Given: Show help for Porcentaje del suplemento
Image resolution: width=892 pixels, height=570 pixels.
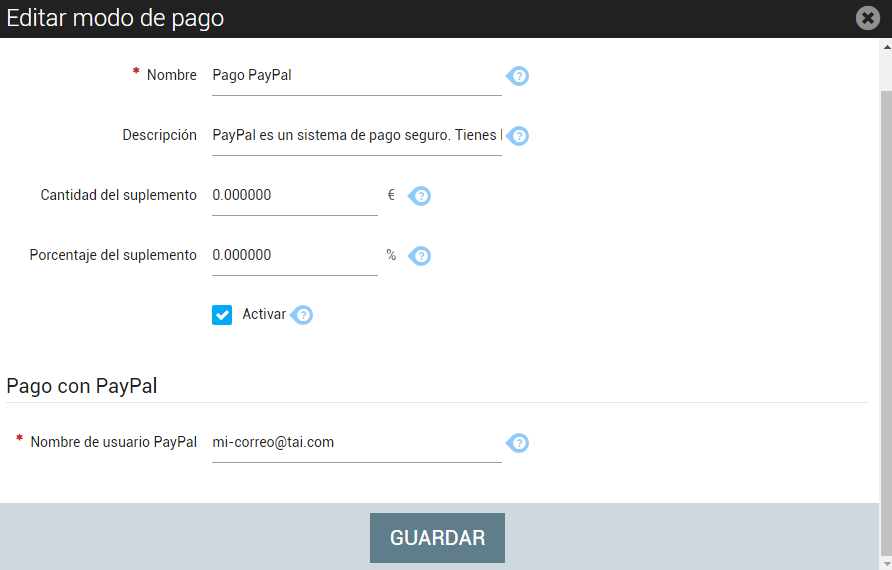Looking at the screenshot, I should (420, 256).
